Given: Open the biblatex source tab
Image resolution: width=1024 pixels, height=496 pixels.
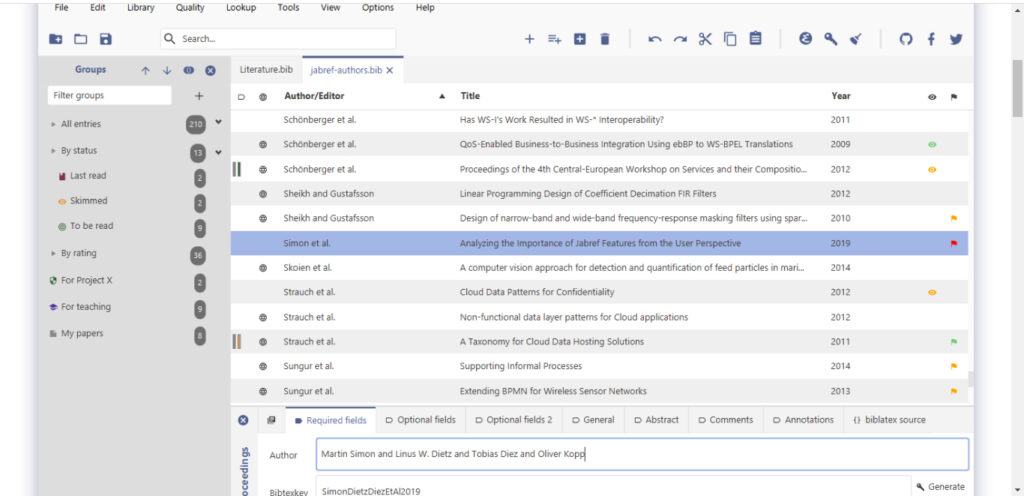Looking at the screenshot, I should [889, 420].
